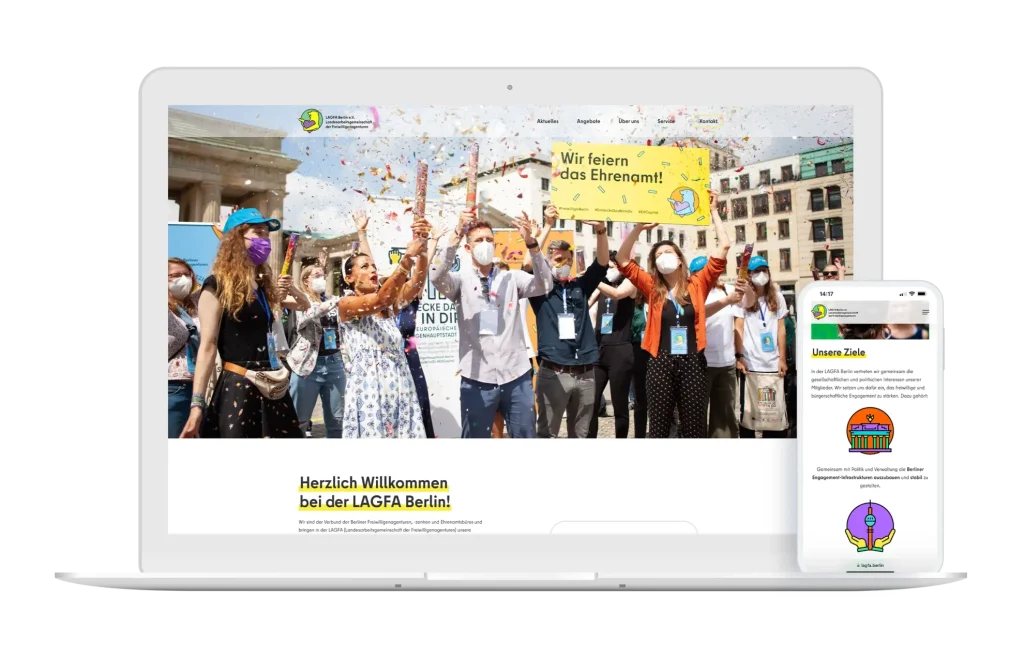This screenshot has height=657, width=1024.
Task: Click the 'Herzlich Willkommen bei der LAGFA Berlin!' heading
Action: 375,492
